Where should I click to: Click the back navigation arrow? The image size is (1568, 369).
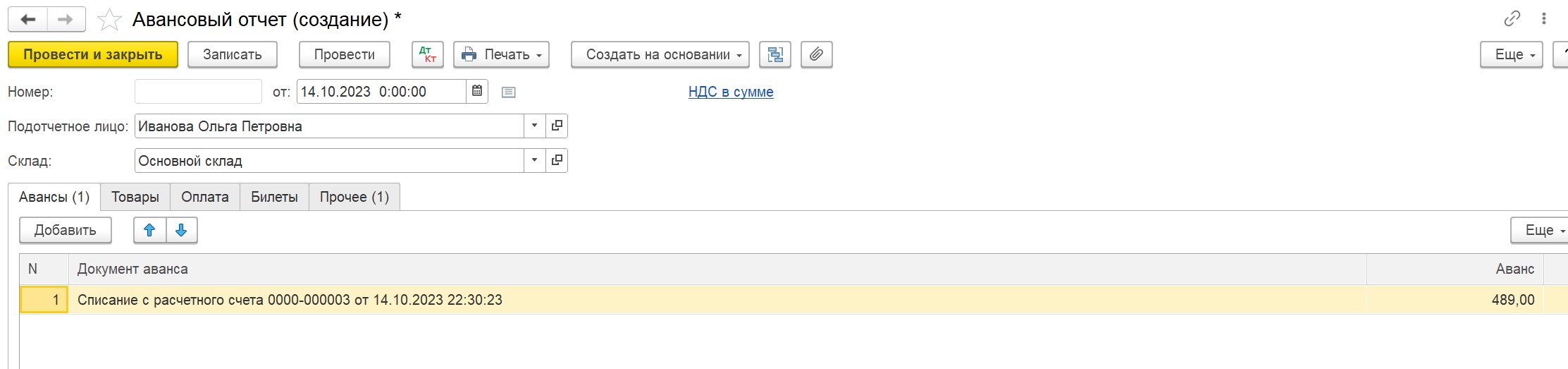point(28,20)
